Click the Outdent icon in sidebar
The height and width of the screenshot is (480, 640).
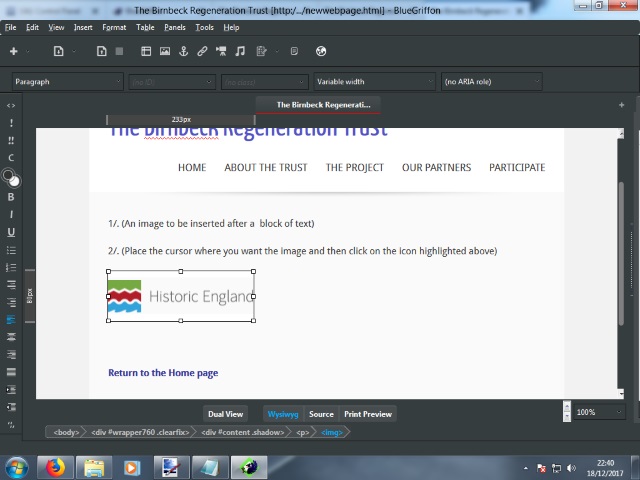(x=11, y=407)
